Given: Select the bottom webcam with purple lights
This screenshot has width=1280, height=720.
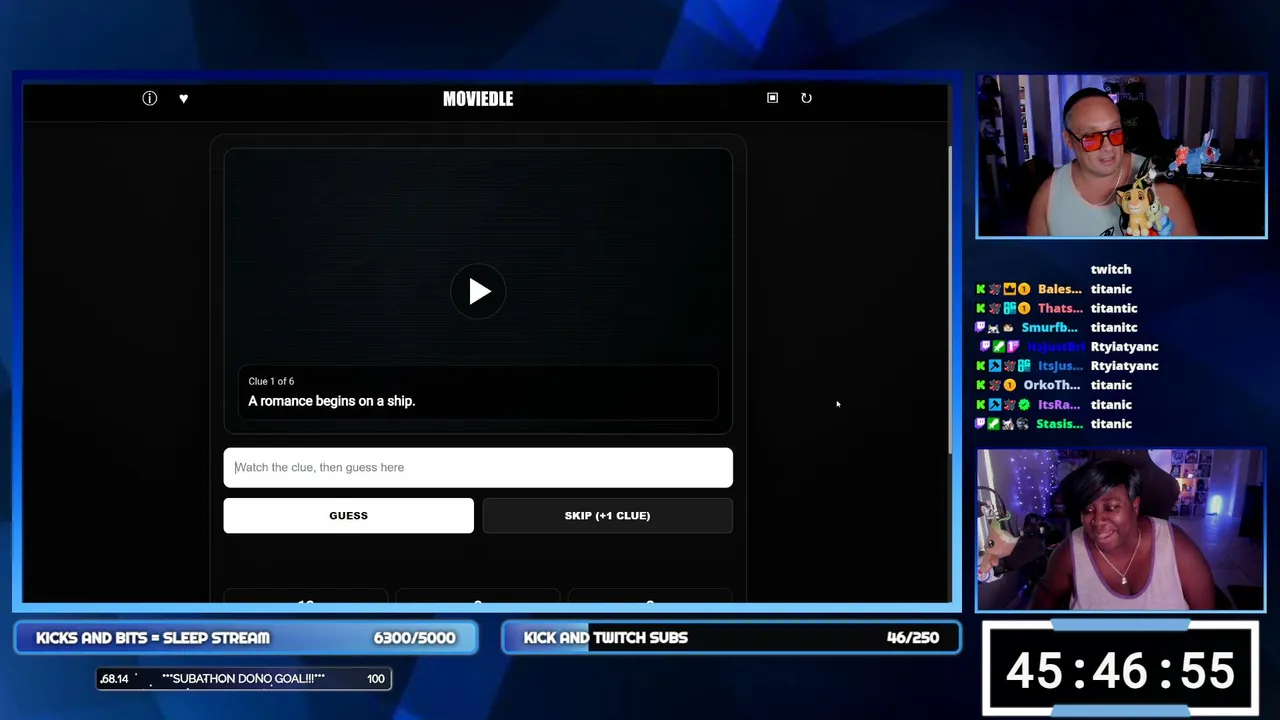Looking at the screenshot, I should pyautogui.click(x=1121, y=529).
